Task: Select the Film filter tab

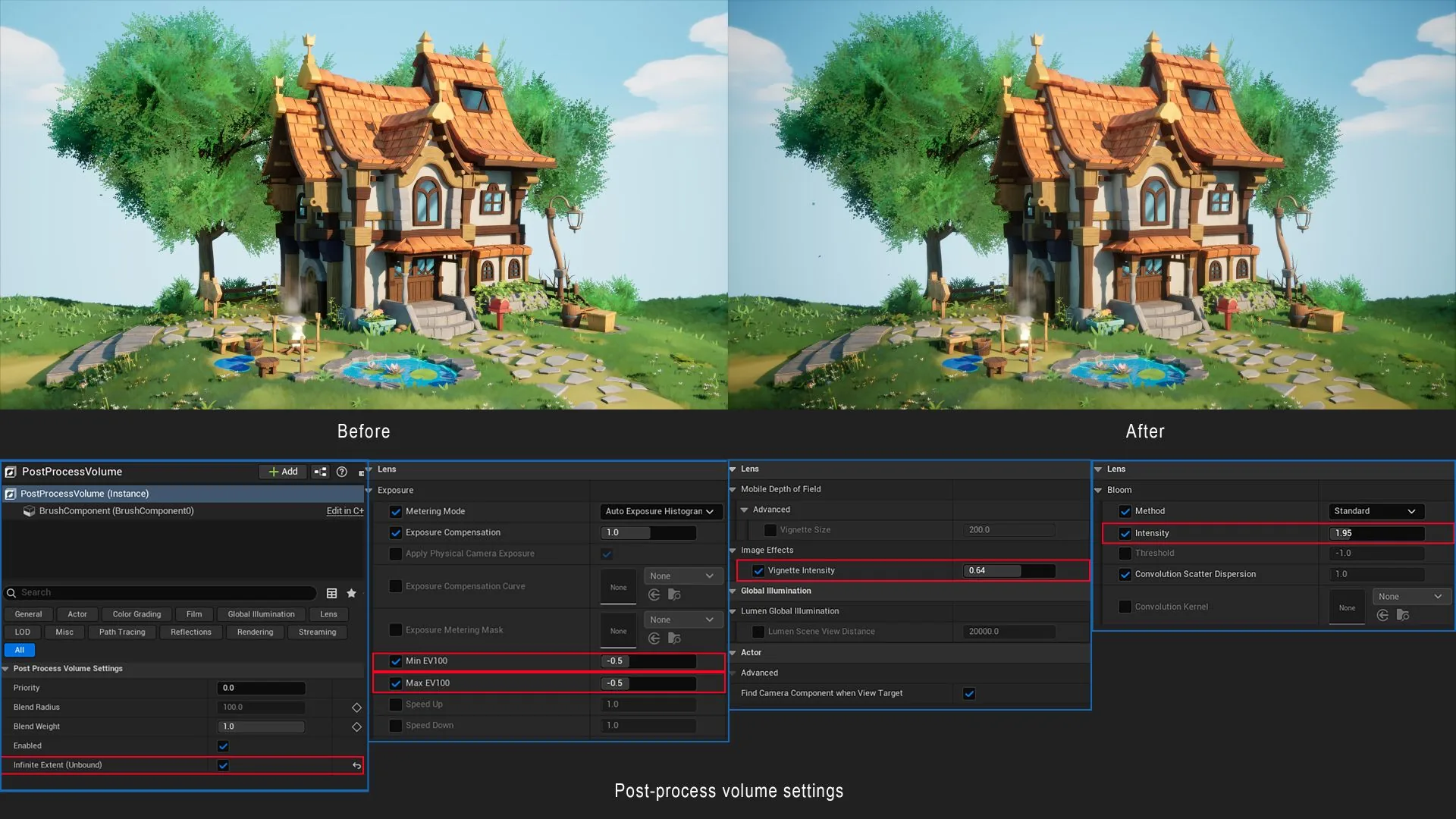Action: (194, 614)
